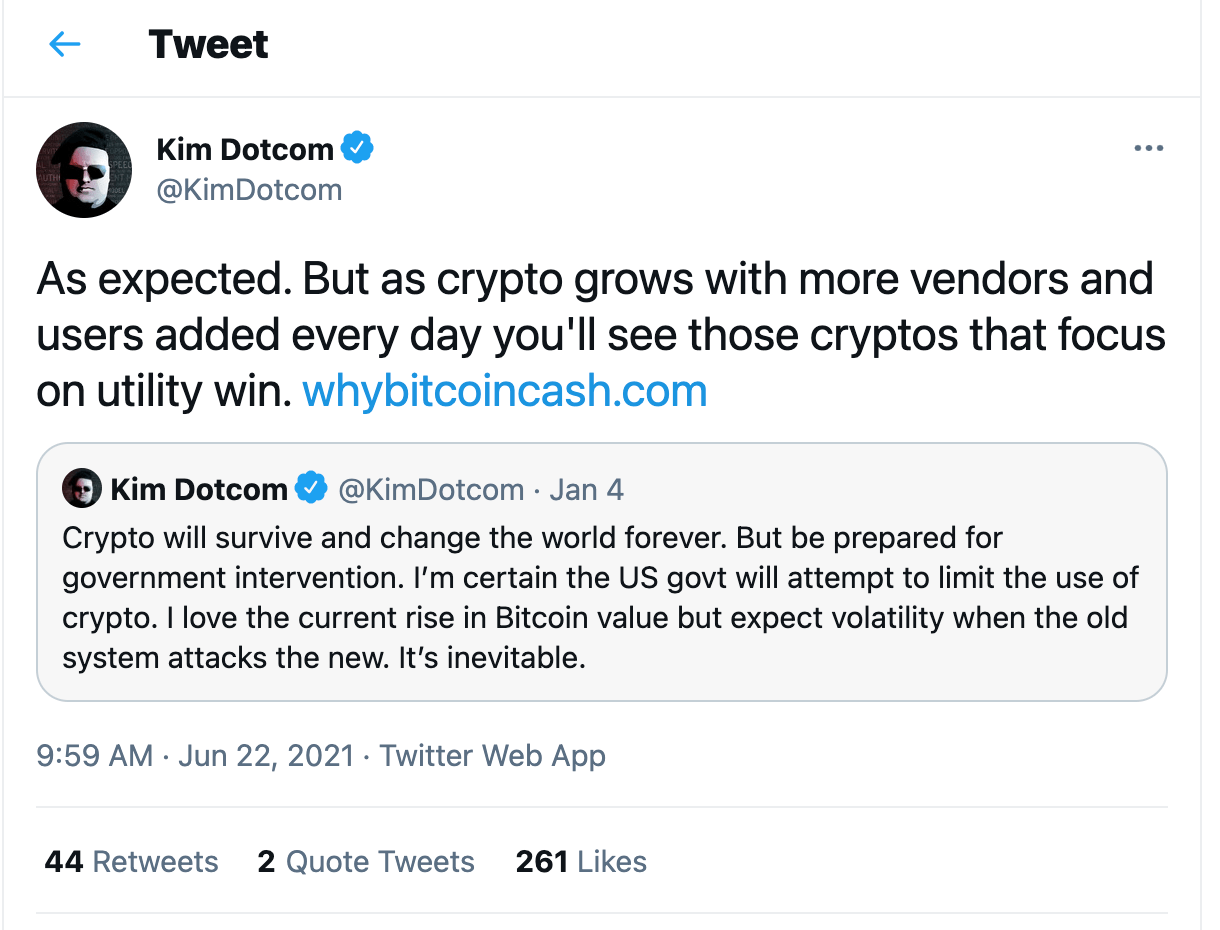
Task: Click the @KimDotcom handle in the quoted tweet
Action: (431, 489)
